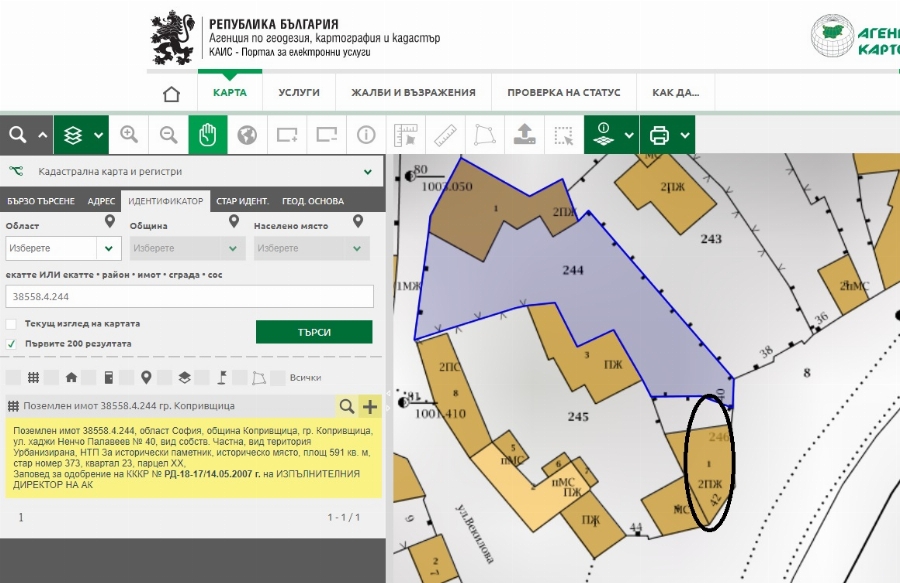The width and height of the screenshot is (900, 583).
Task: Tick the 'Всички' filter checkbox
Action: [279, 378]
